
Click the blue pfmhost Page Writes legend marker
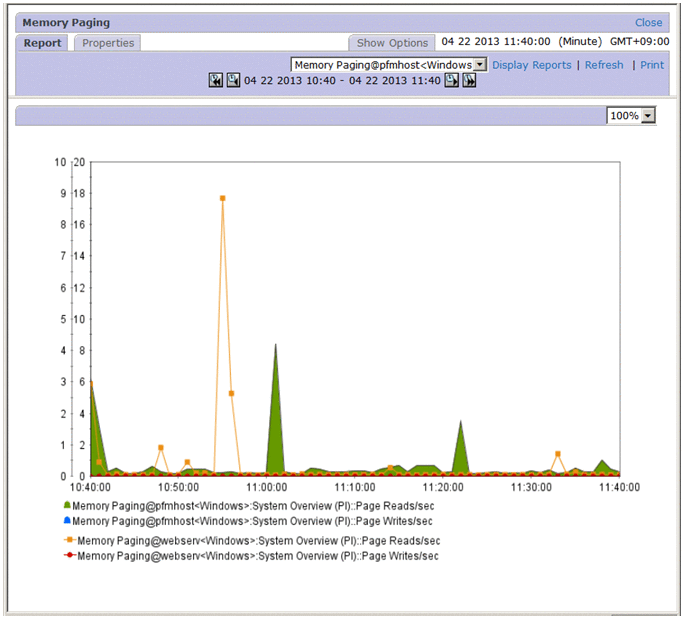tap(67, 521)
